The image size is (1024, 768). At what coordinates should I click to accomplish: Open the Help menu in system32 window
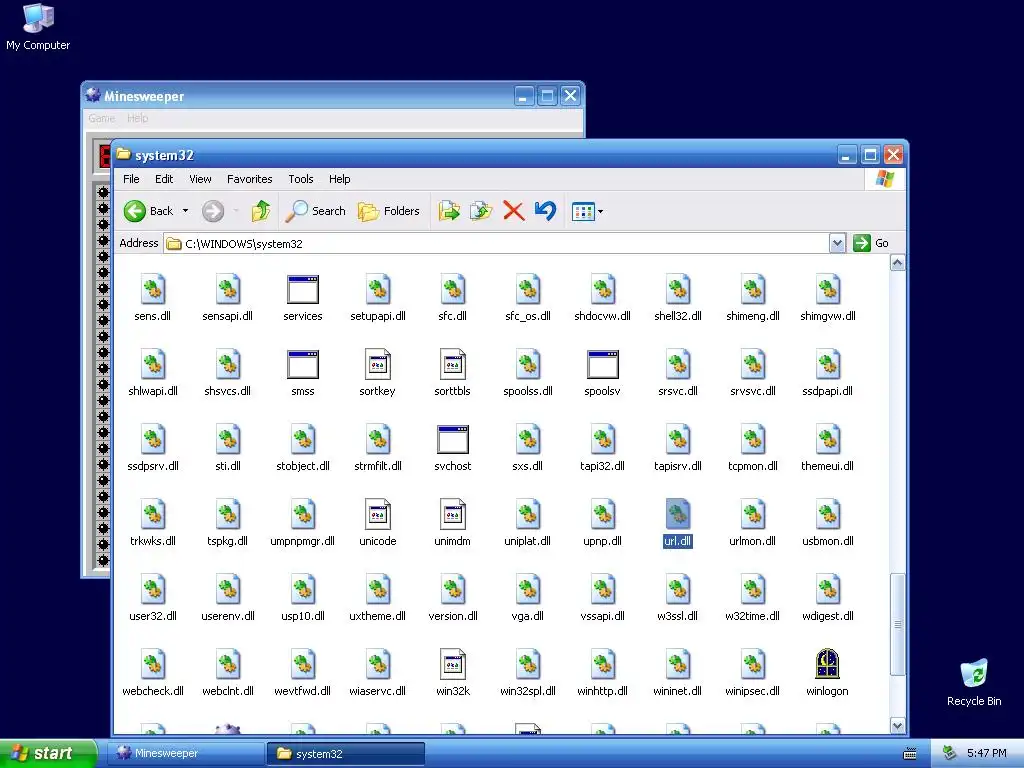pos(340,179)
